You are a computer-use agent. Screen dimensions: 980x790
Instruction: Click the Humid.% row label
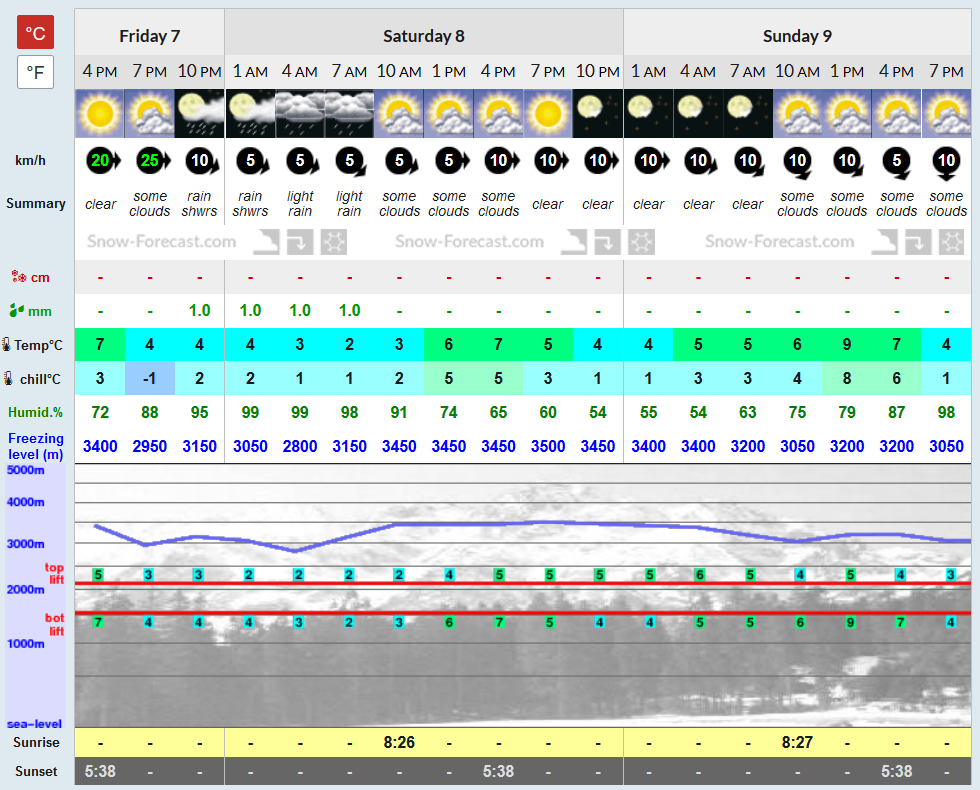tap(36, 412)
